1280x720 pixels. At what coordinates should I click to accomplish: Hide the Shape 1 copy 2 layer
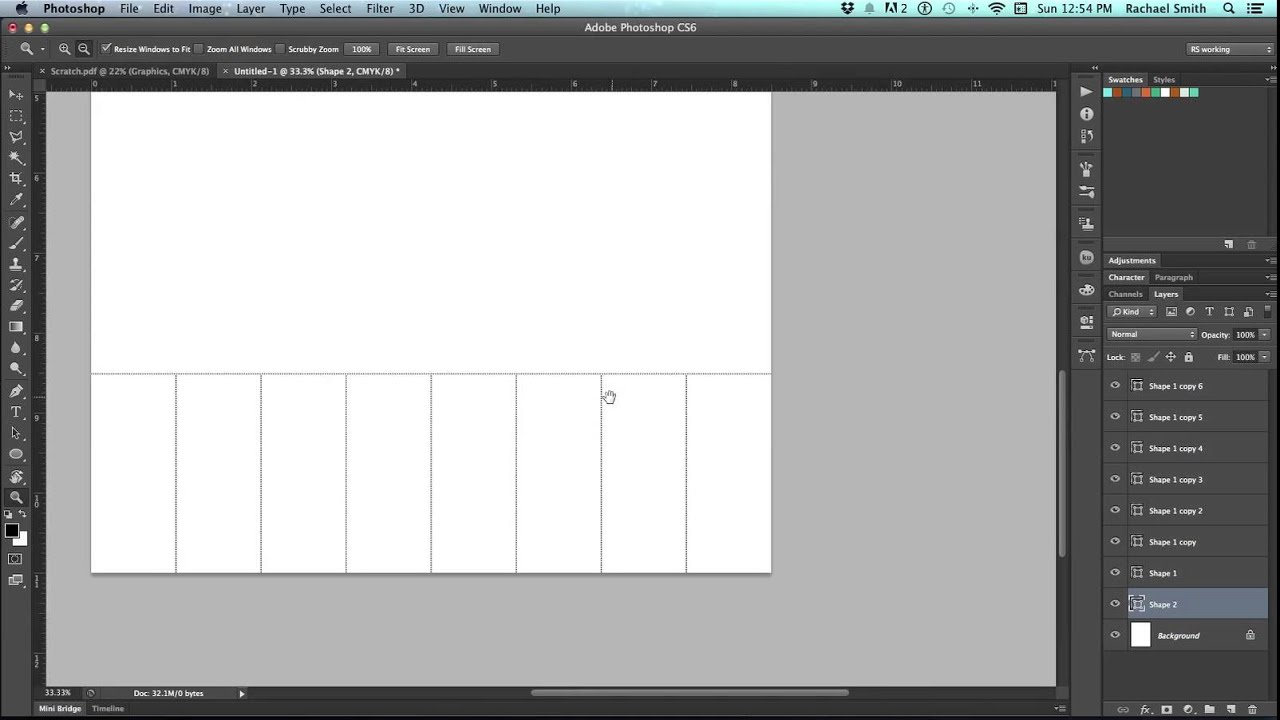point(1115,510)
